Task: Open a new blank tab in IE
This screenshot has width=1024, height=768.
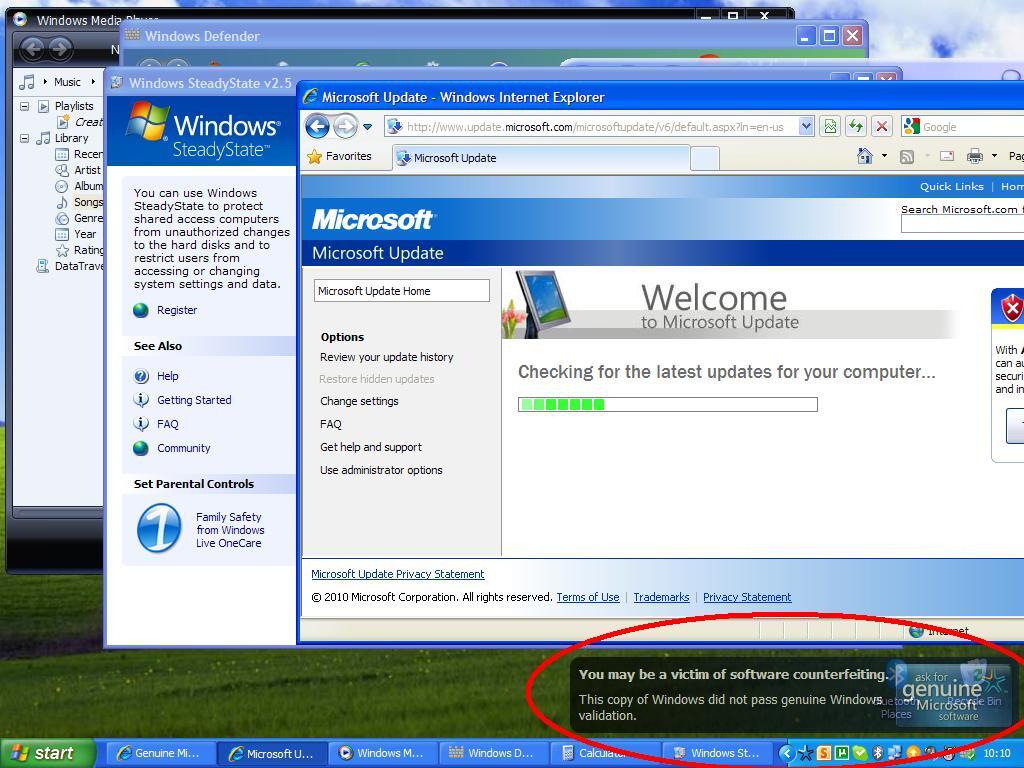Action: pyautogui.click(x=705, y=159)
